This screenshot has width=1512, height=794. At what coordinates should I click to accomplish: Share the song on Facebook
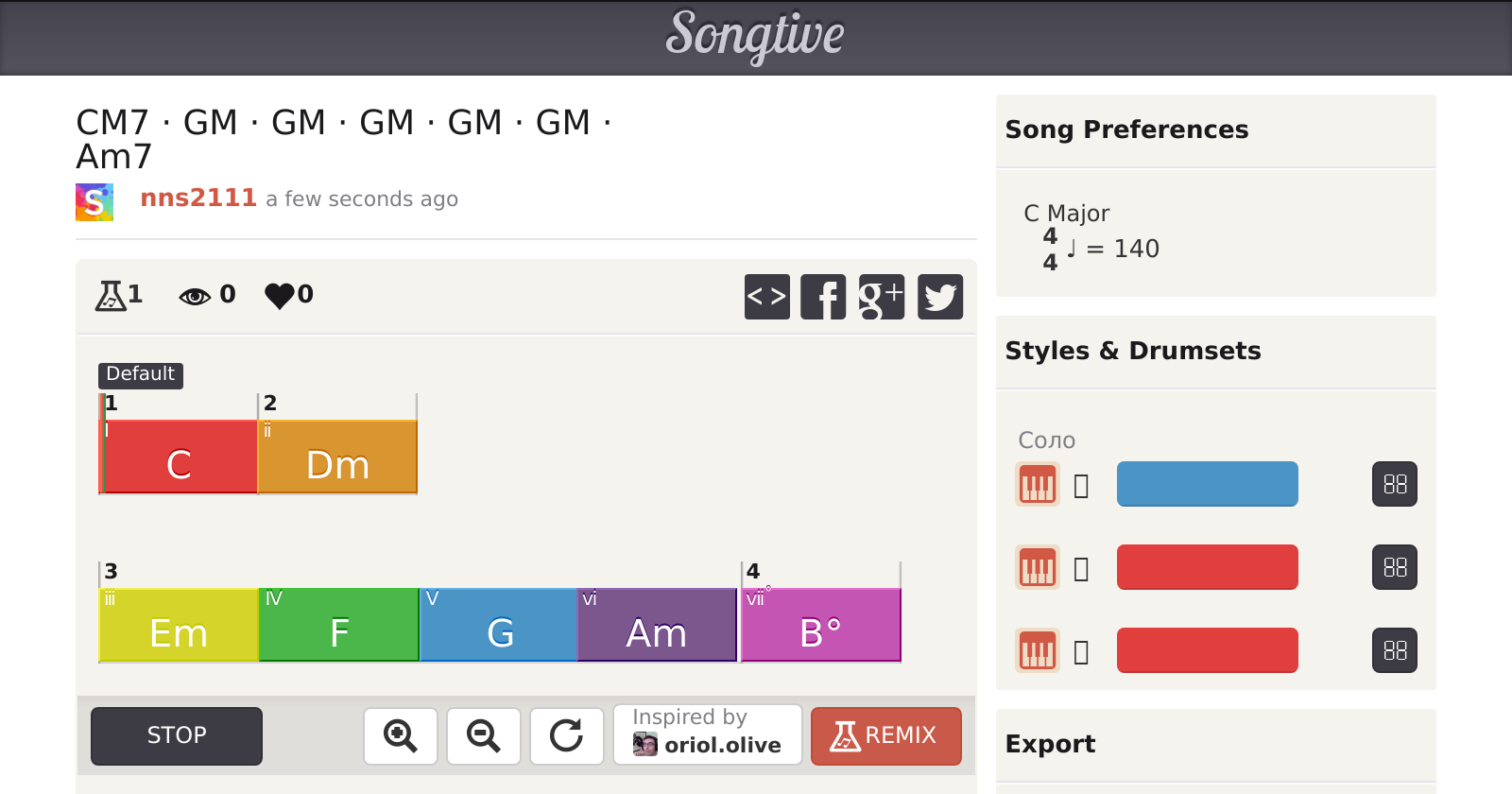[823, 297]
